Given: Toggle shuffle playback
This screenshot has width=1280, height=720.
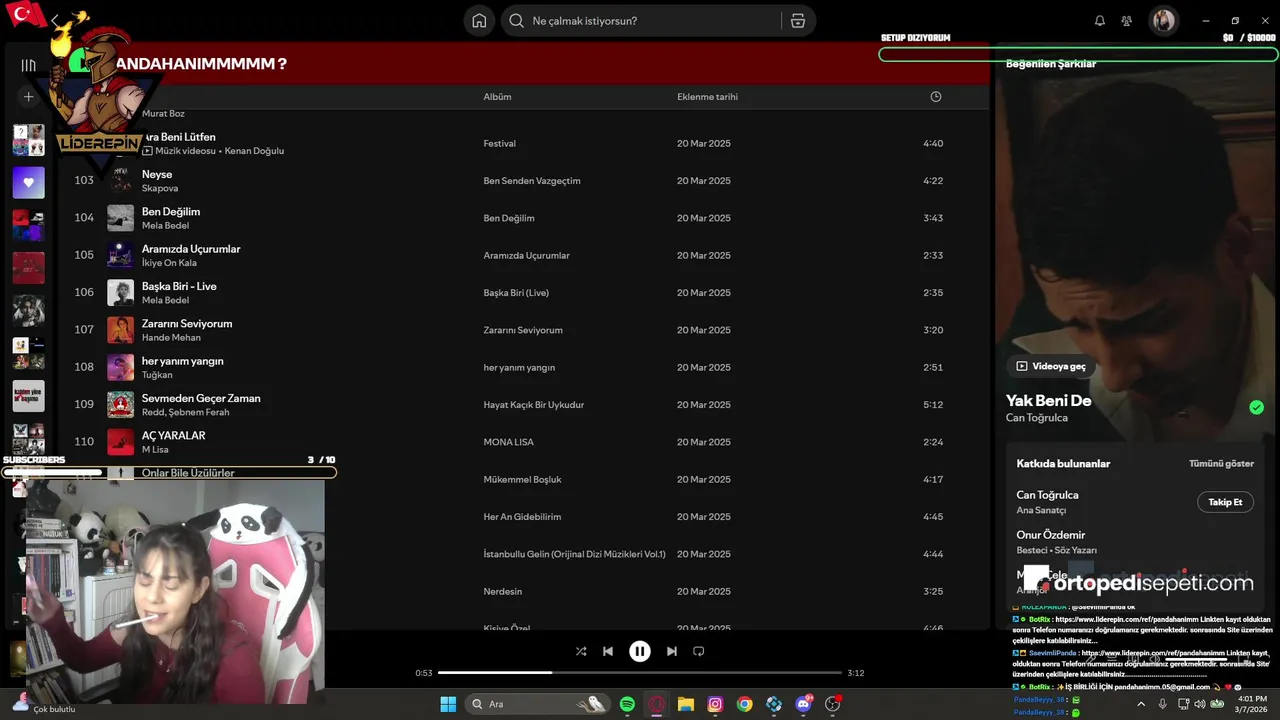Looking at the screenshot, I should pos(581,651).
